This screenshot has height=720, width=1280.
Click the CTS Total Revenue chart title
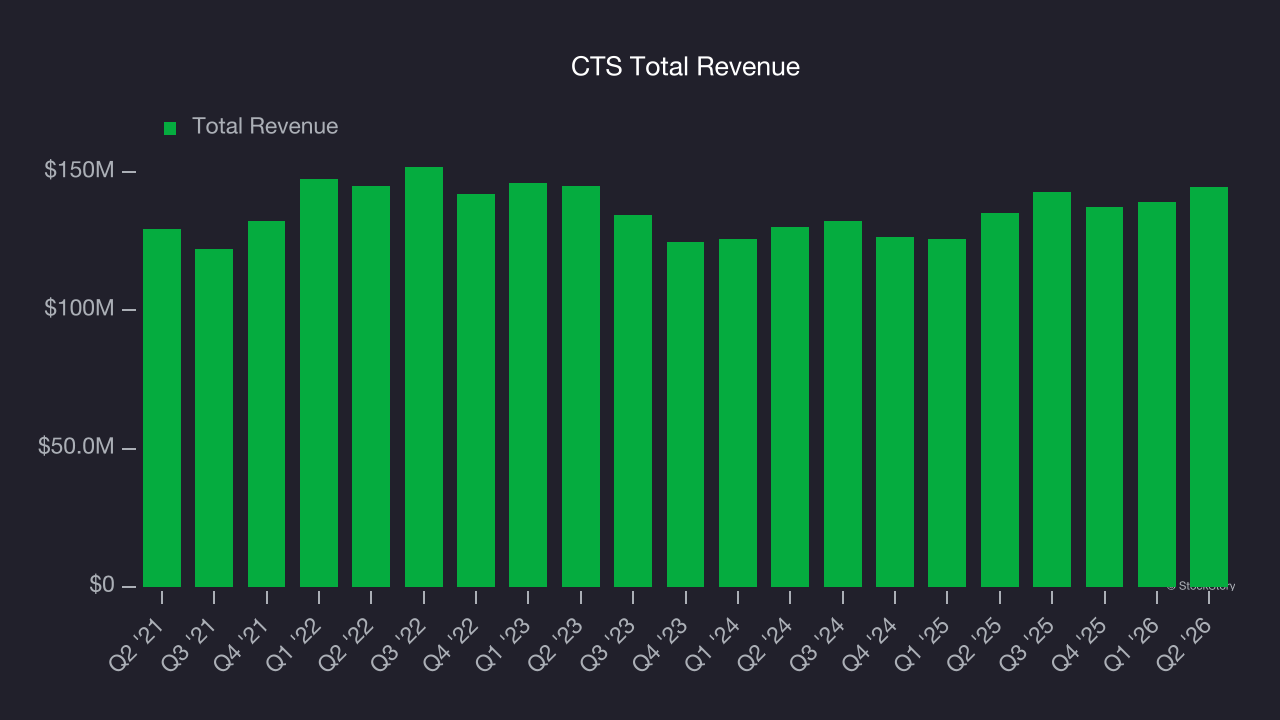tap(685, 67)
